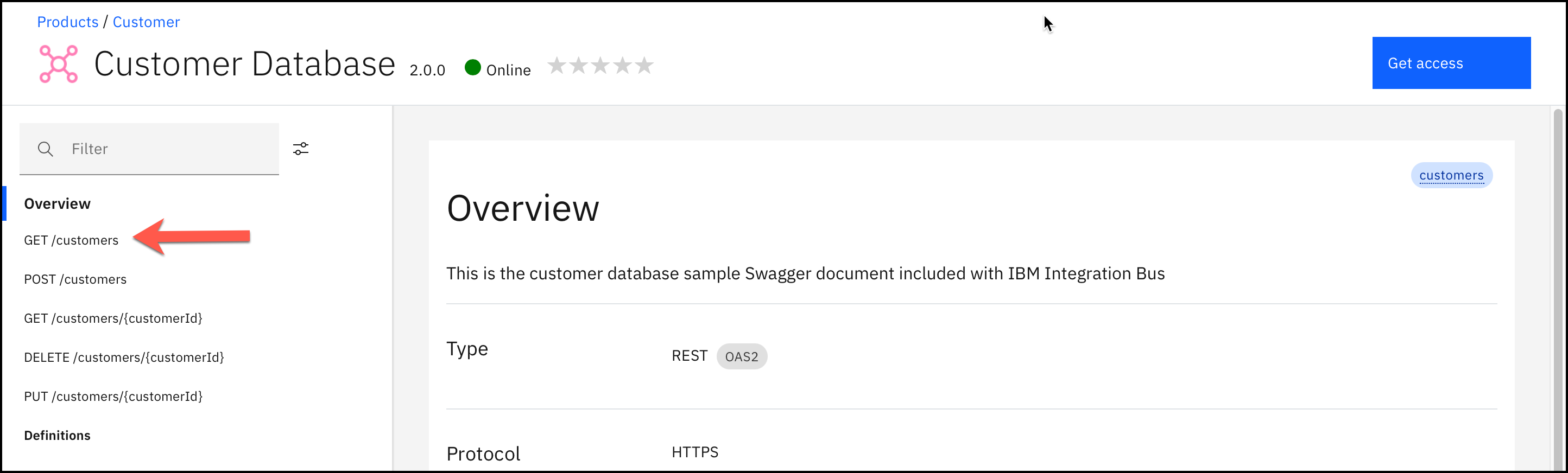Expand the Definitions section
The image size is (1568, 473).
(57, 436)
